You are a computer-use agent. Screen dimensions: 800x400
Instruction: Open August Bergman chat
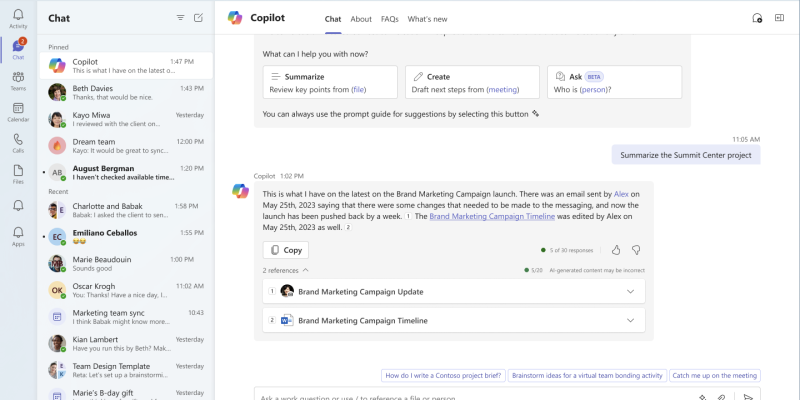126,172
